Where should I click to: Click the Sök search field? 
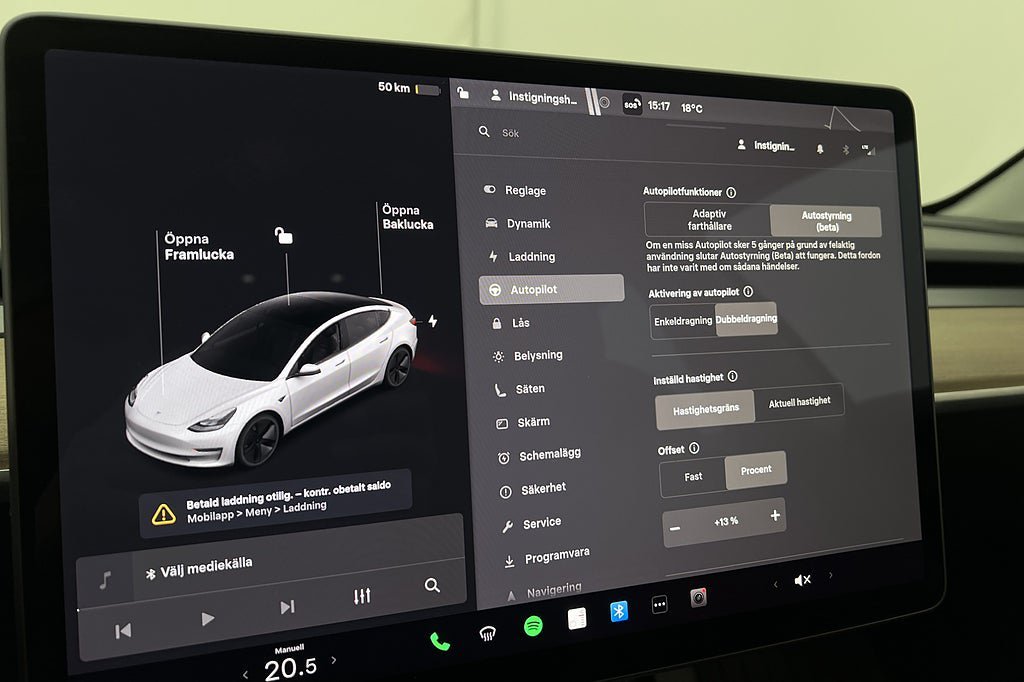pos(560,133)
